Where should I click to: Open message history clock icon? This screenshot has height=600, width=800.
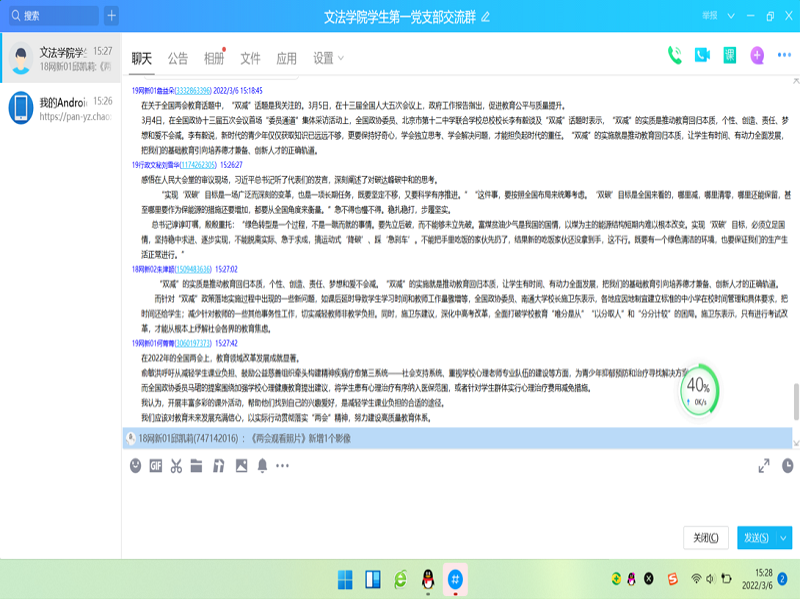coord(787,465)
